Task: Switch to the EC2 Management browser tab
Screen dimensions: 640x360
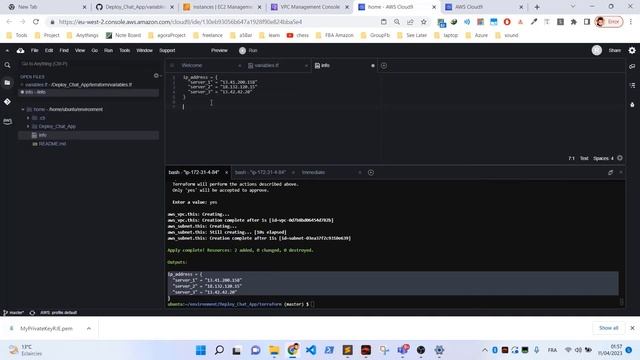Action: pos(223,7)
